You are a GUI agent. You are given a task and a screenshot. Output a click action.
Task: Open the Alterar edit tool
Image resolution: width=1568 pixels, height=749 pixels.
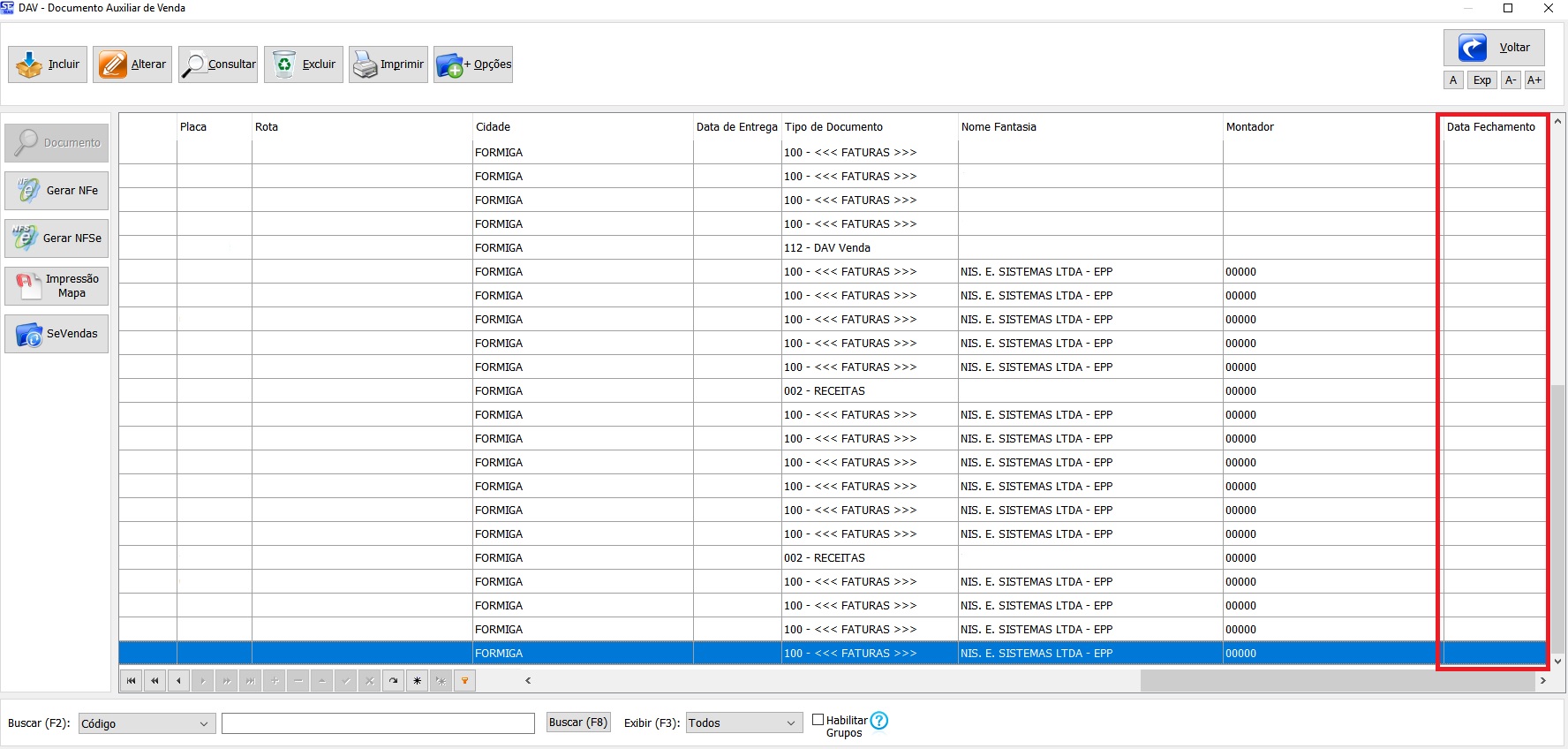132,64
